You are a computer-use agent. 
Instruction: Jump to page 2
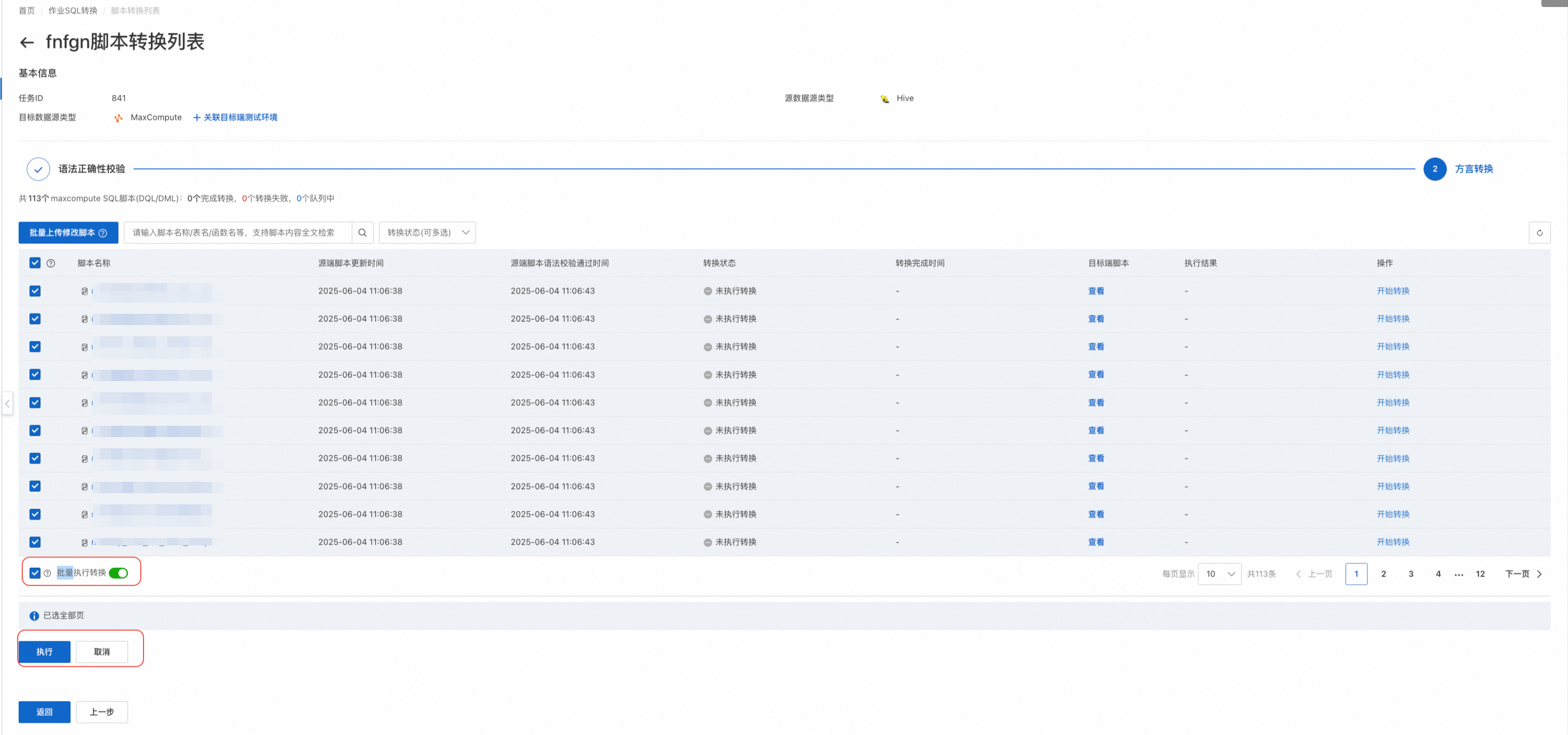[x=1383, y=574]
